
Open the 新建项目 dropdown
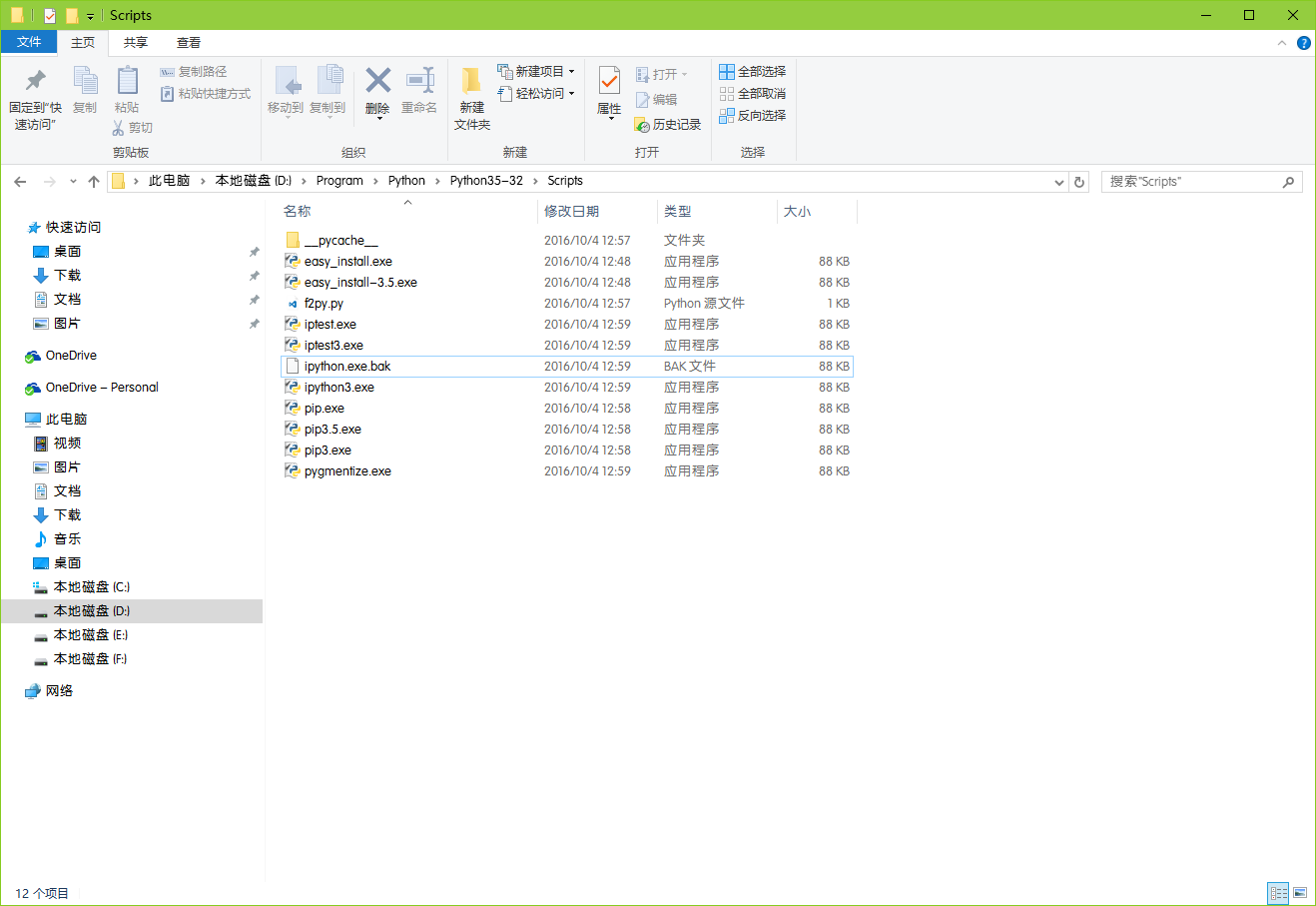coord(536,72)
